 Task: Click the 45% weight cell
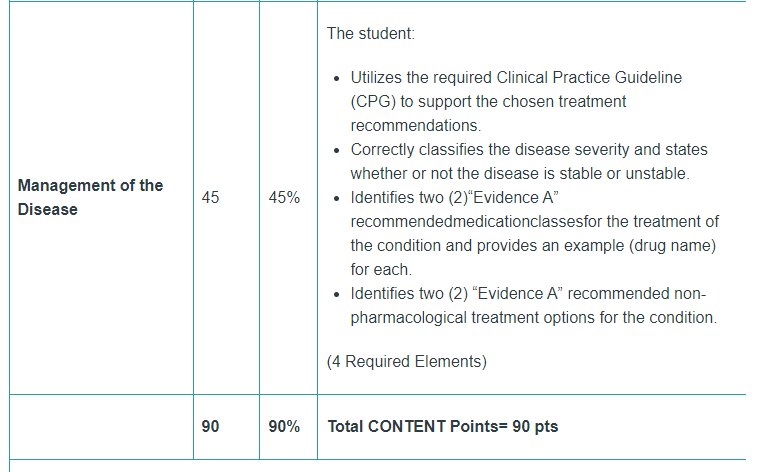tap(284, 197)
